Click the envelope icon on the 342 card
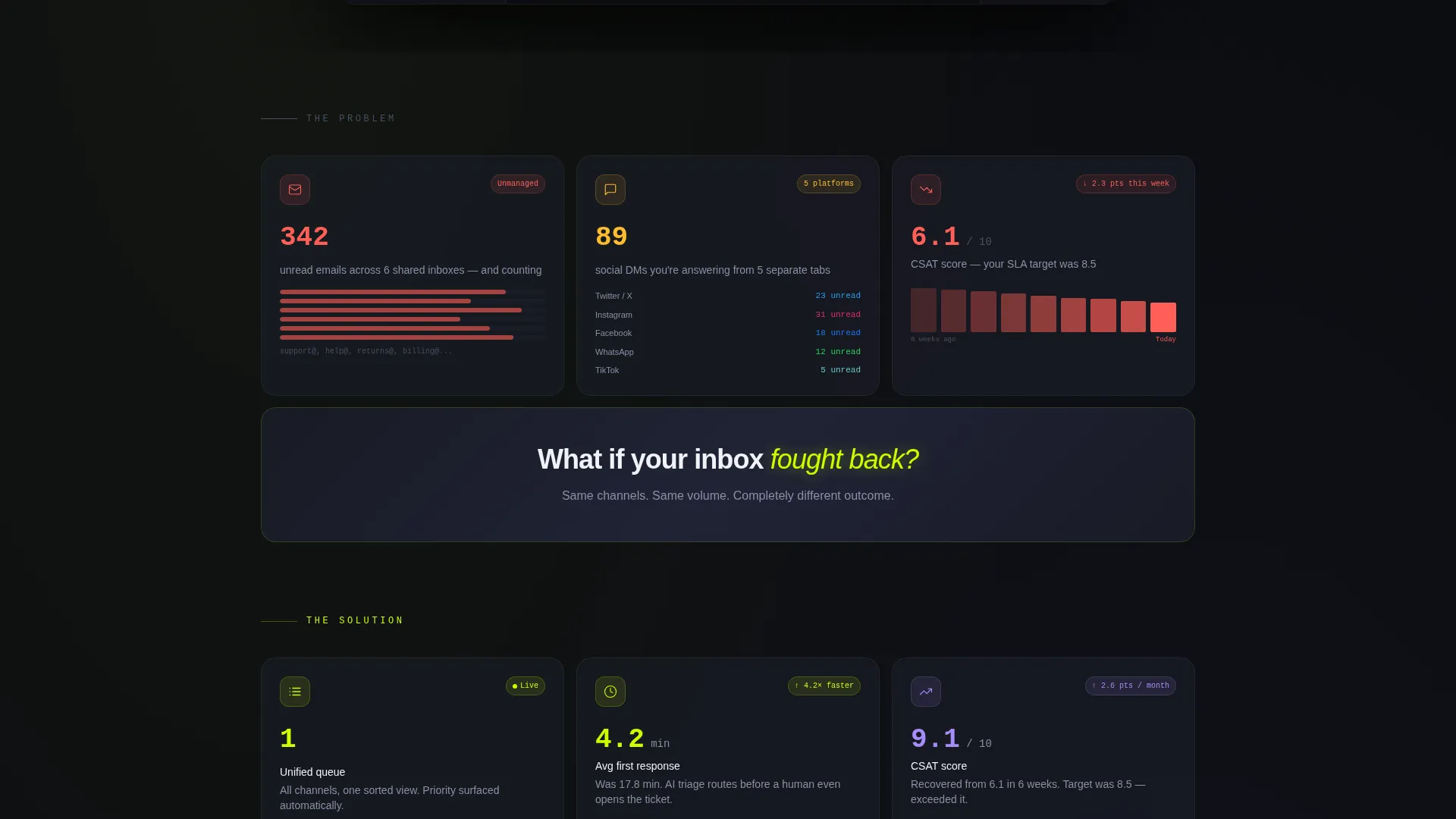The height and width of the screenshot is (819, 1456). point(295,190)
